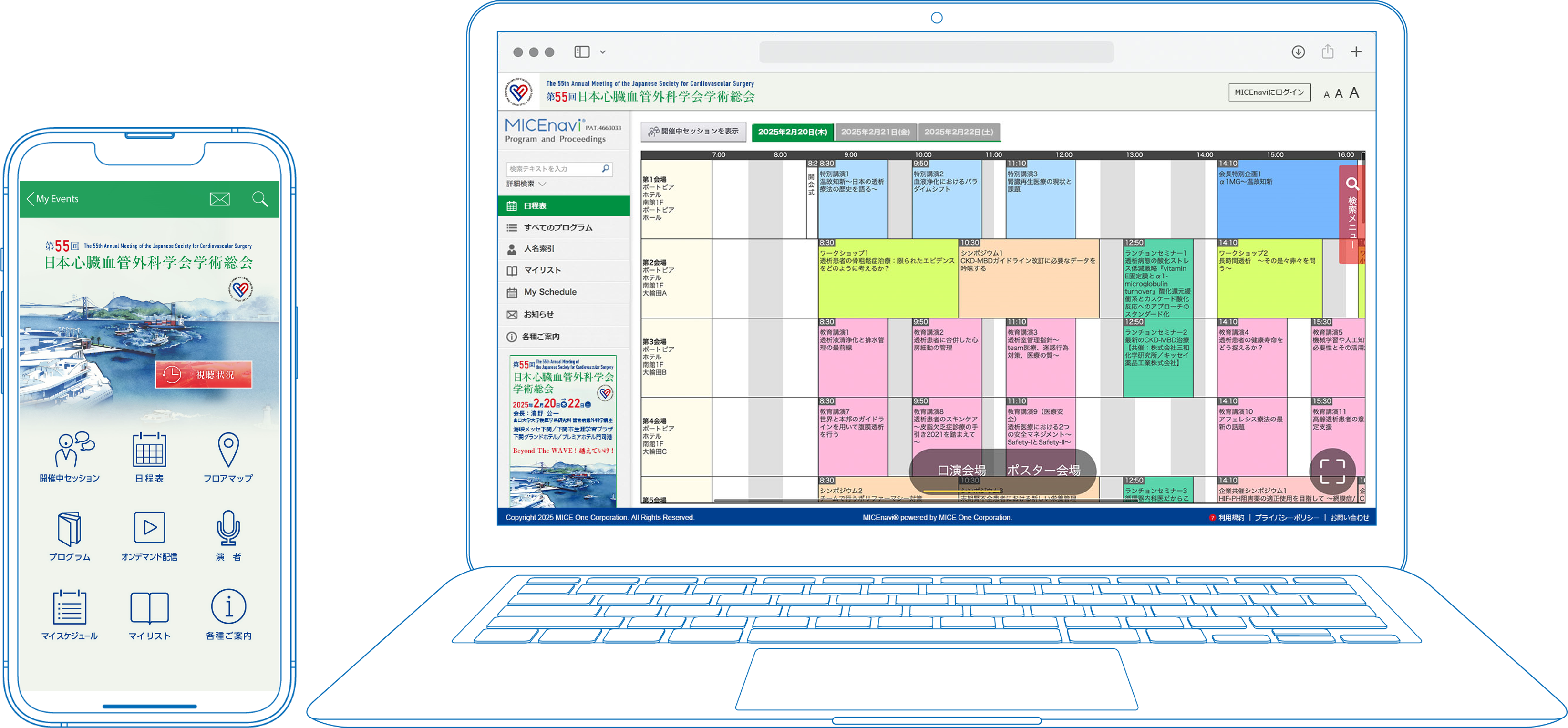Click the browser share icon
Image resolution: width=1568 pixels, height=728 pixels.
[x=1328, y=52]
